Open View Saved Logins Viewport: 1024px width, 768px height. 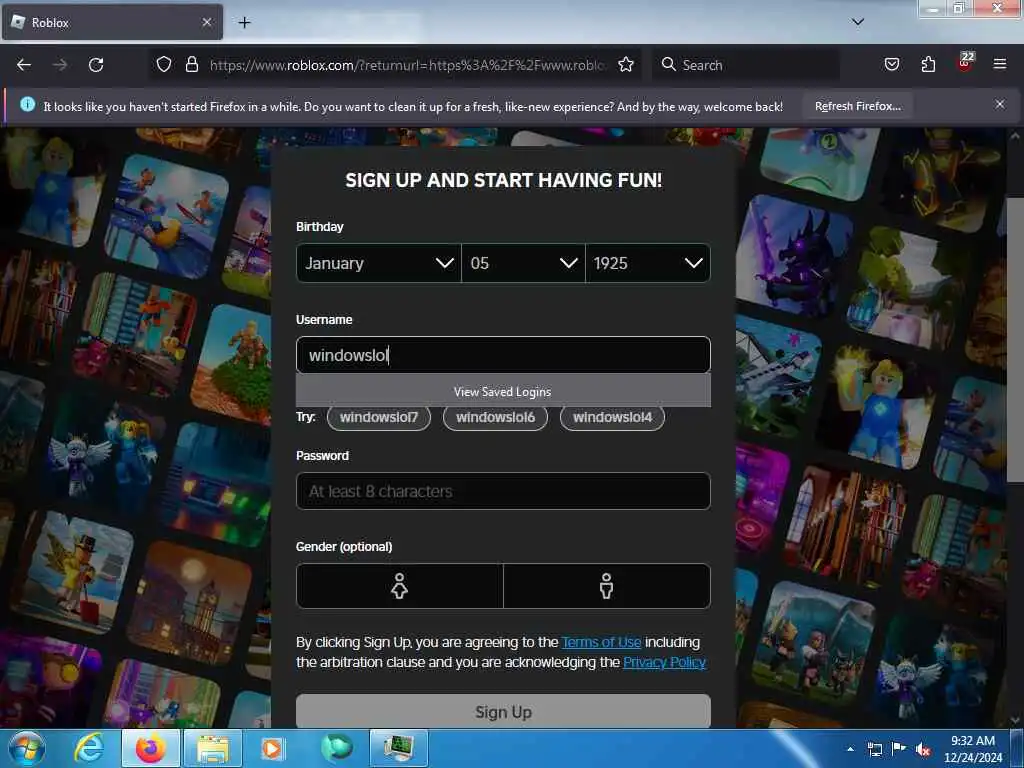click(x=503, y=392)
